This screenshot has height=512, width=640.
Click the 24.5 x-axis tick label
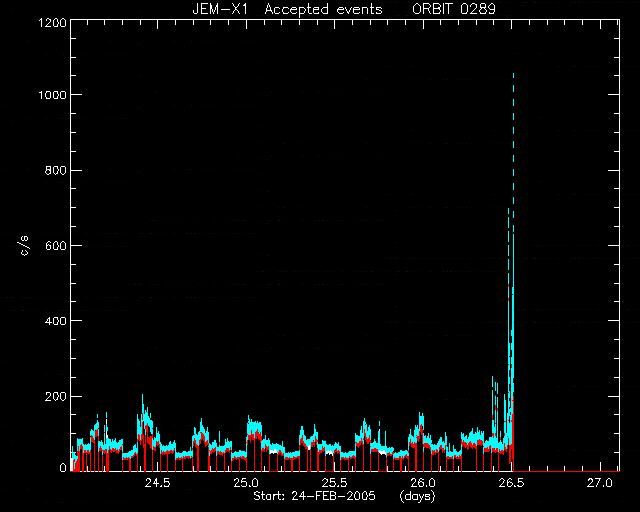(157, 483)
